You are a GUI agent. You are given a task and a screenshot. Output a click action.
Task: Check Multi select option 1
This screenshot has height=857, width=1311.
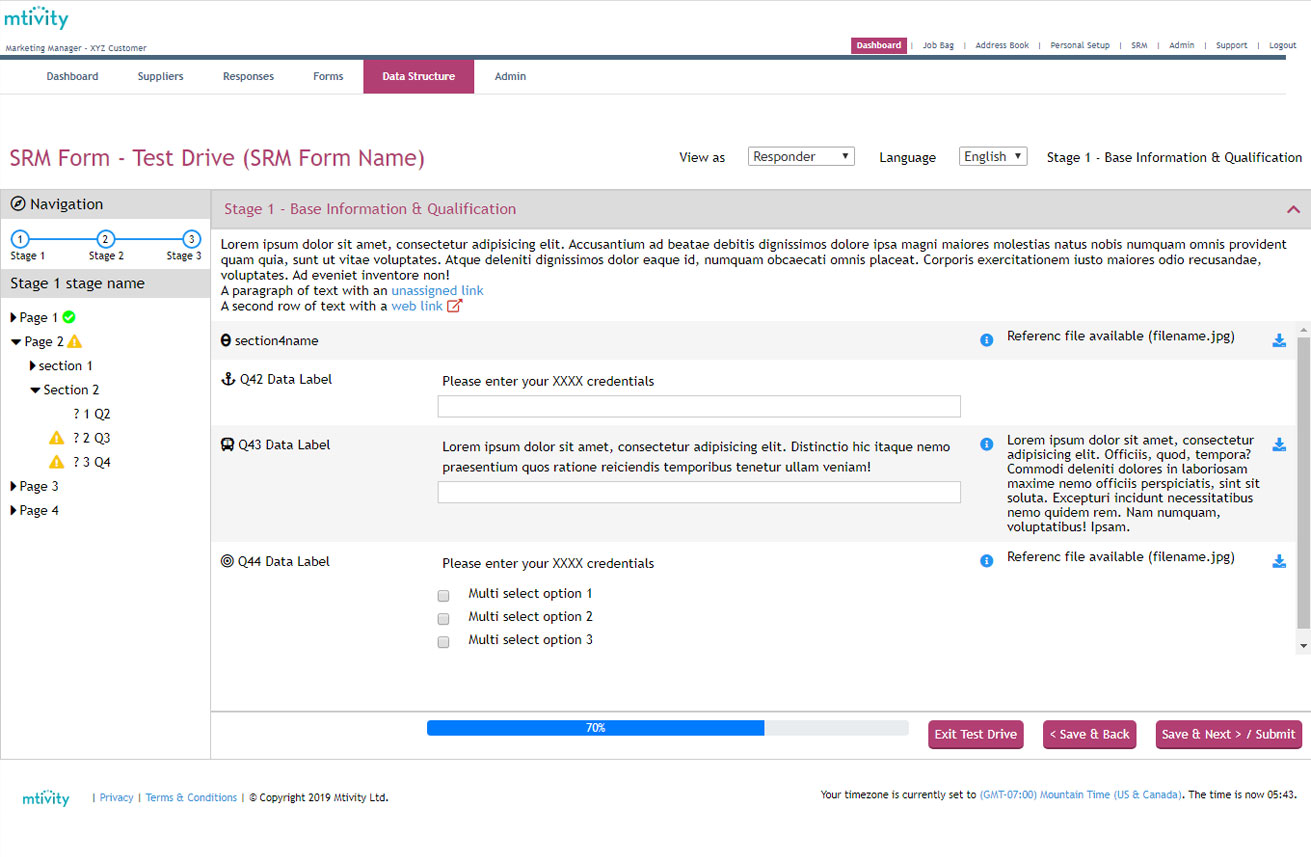(x=444, y=596)
